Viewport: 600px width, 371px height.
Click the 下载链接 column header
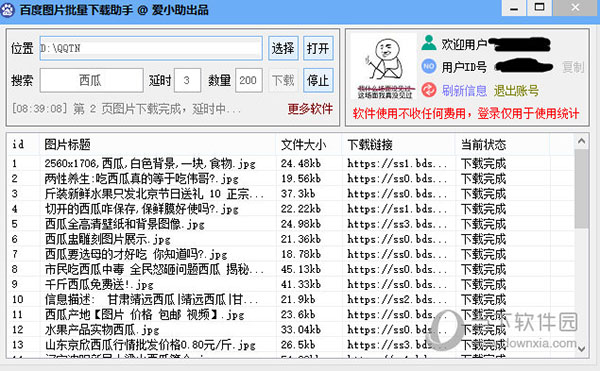tap(398, 145)
